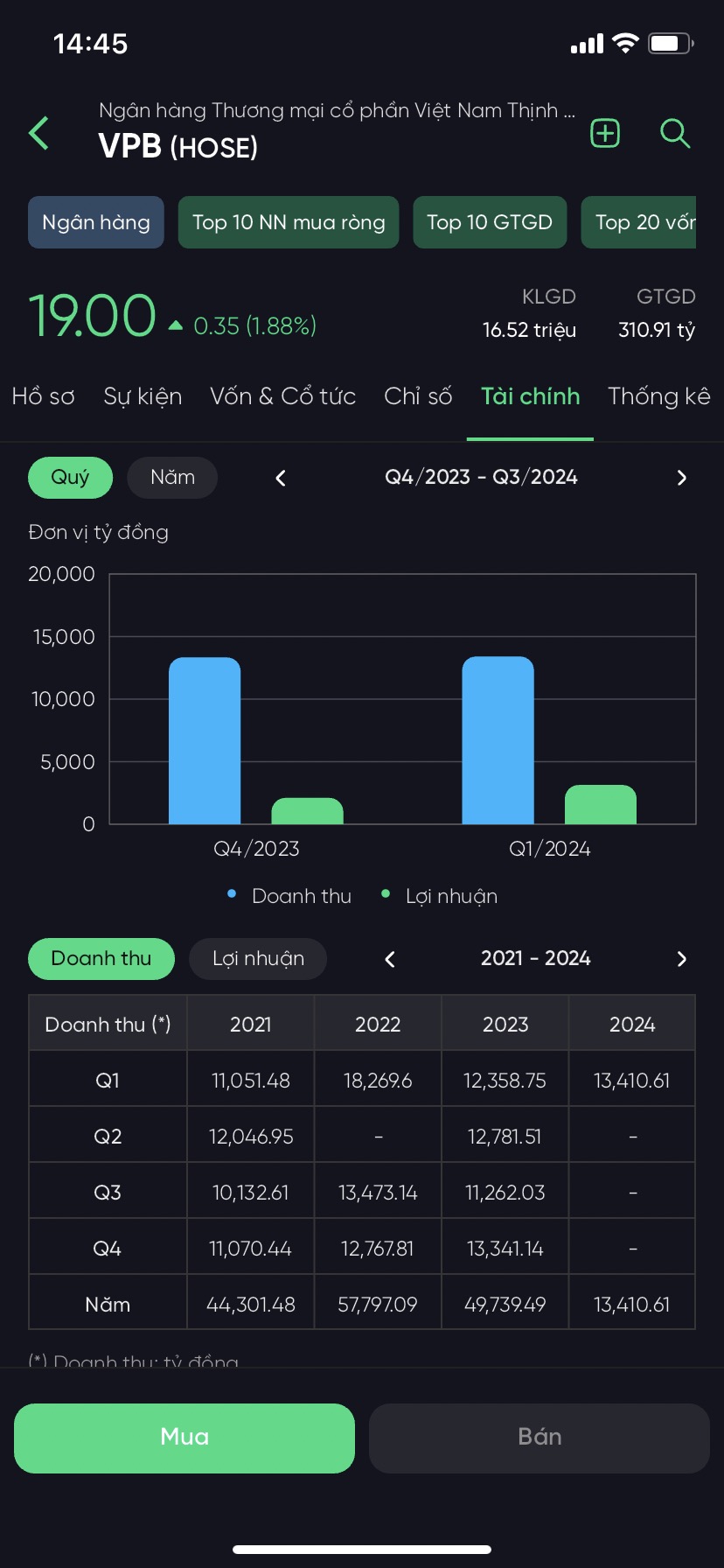This screenshot has height=1568, width=724.
Task: Go to next quarter range in chart
Action: 681,478
